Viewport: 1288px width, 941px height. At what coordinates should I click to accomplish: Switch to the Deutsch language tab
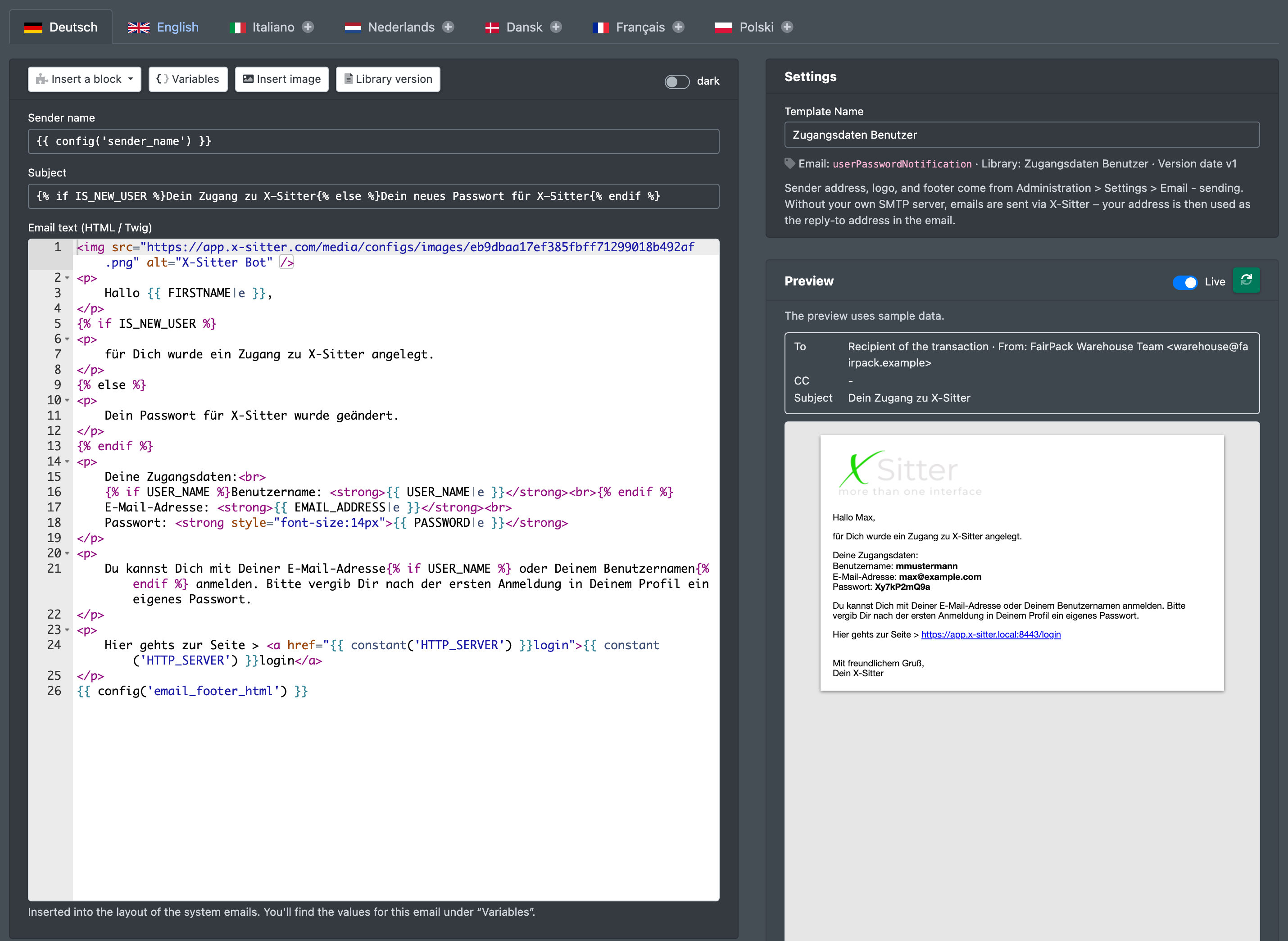click(61, 27)
